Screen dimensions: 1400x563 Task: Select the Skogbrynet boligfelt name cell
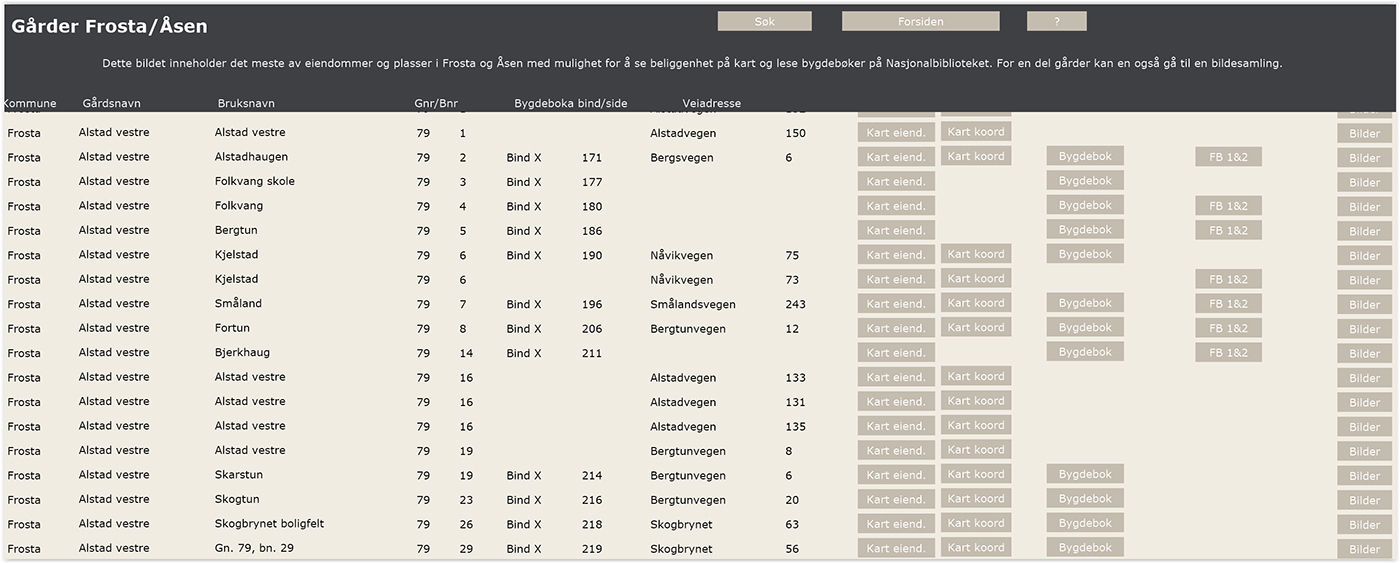[270, 524]
